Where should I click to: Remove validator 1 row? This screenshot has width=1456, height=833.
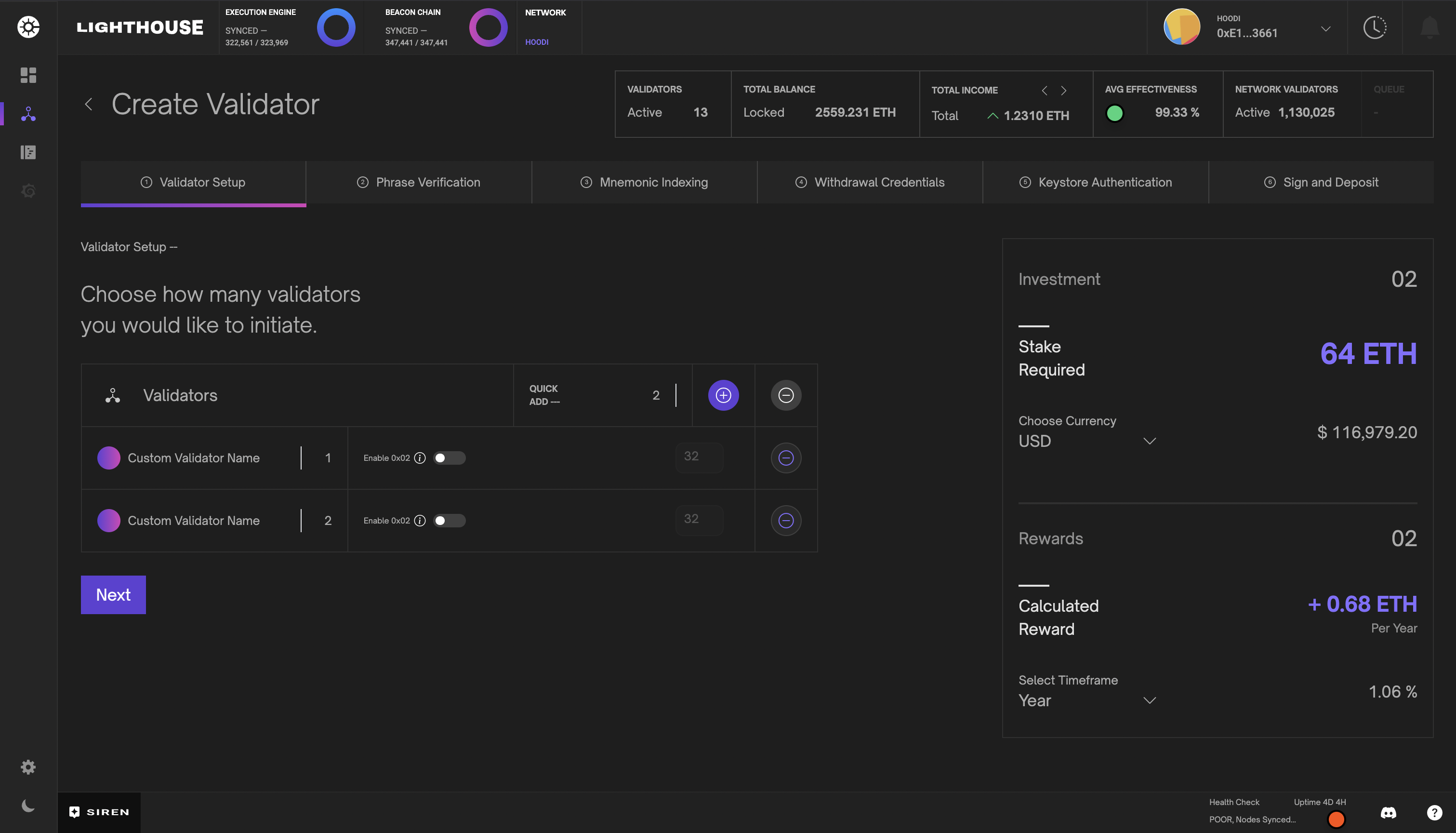tap(786, 457)
